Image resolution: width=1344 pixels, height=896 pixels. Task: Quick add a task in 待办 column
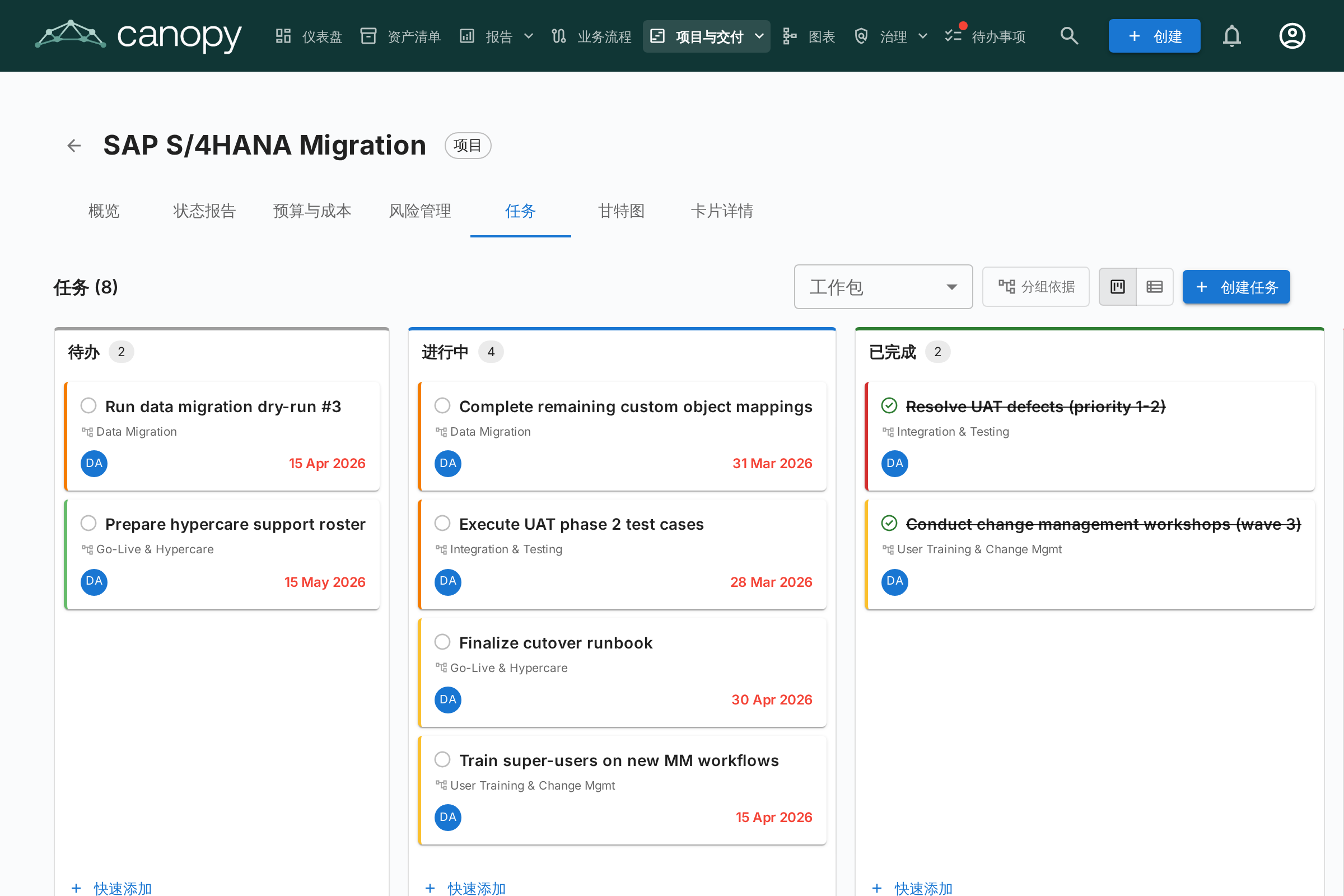112,888
